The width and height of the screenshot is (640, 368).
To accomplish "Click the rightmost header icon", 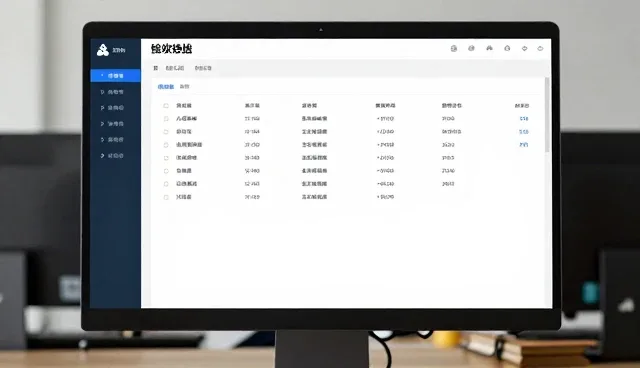I will (x=540, y=48).
